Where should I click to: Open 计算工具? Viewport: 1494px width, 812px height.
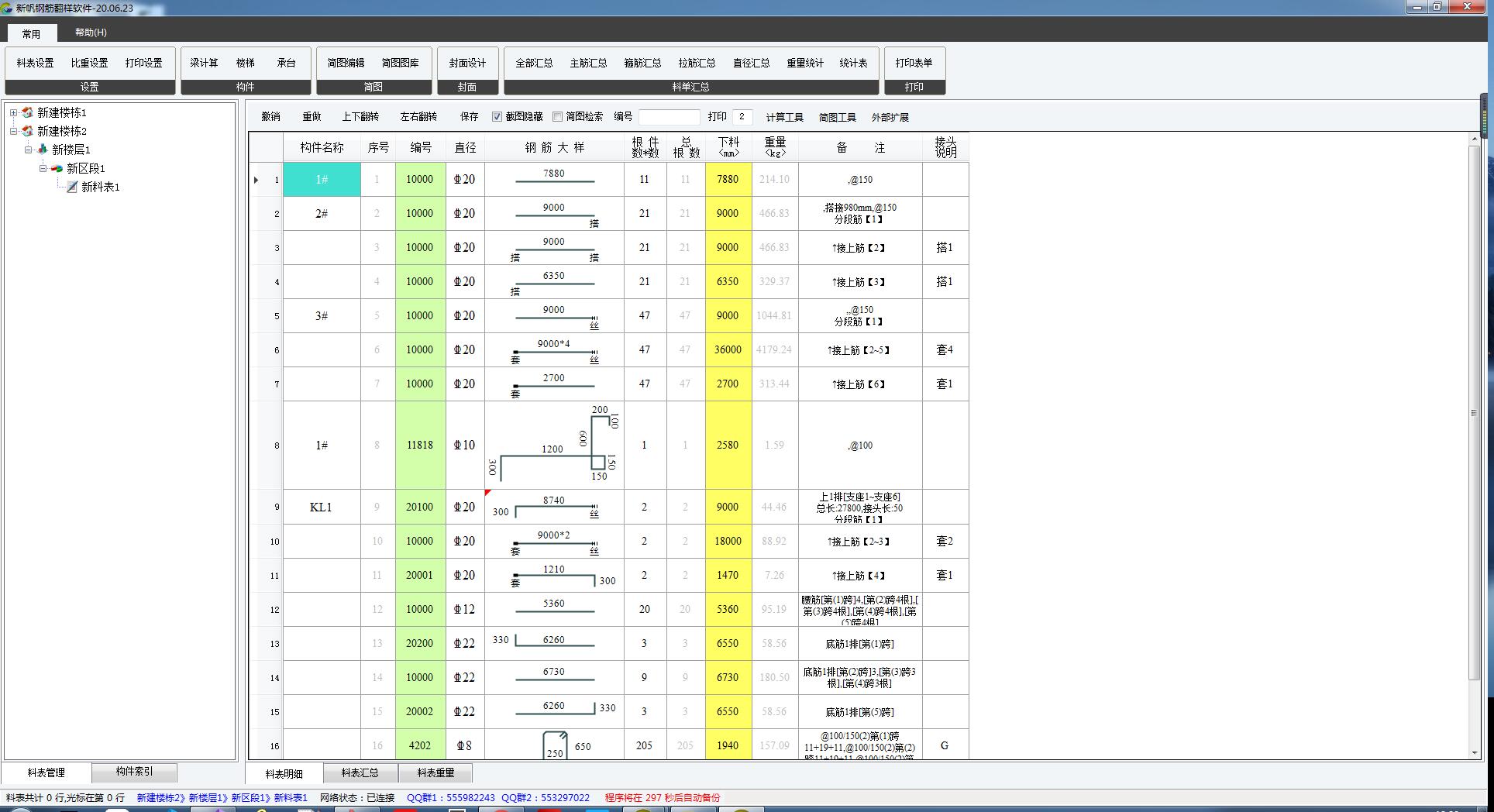pos(784,118)
